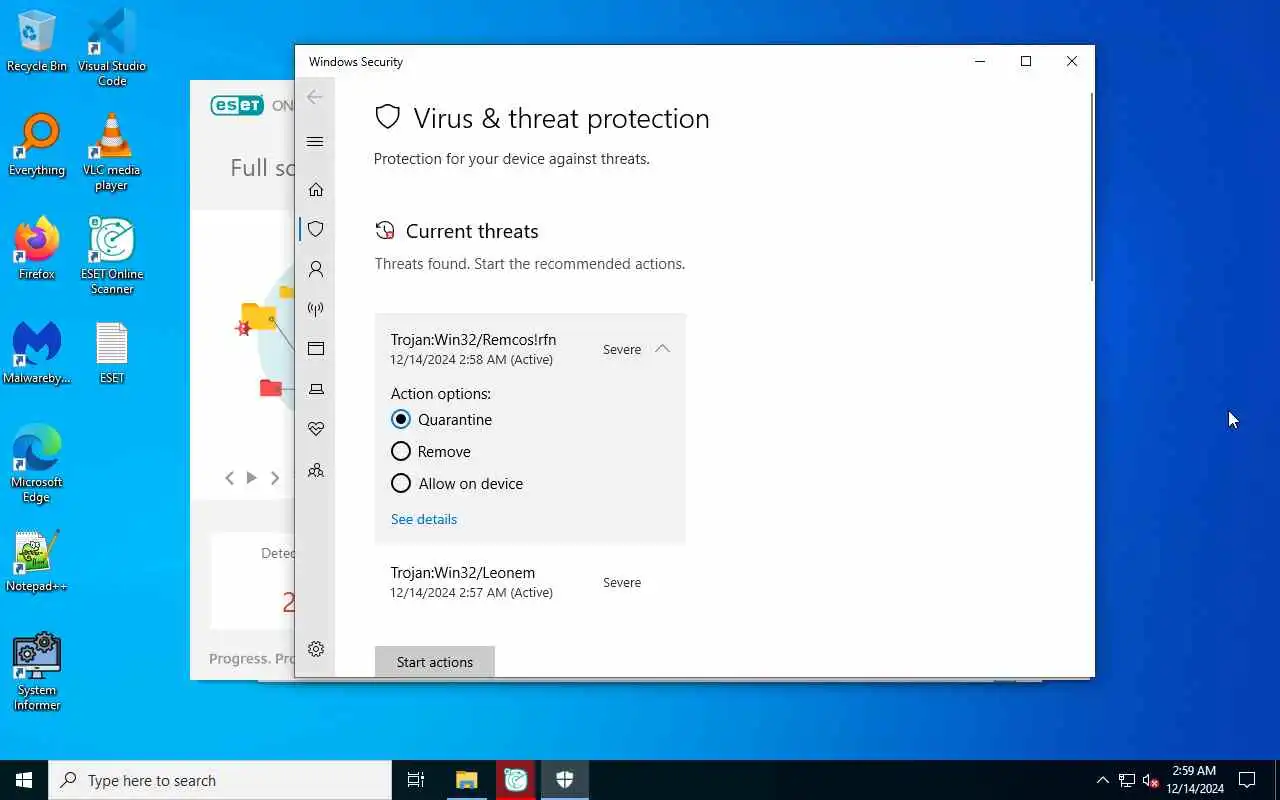The width and height of the screenshot is (1280, 800).
Task: Click Windows Security taskbar button
Action: click(x=565, y=780)
